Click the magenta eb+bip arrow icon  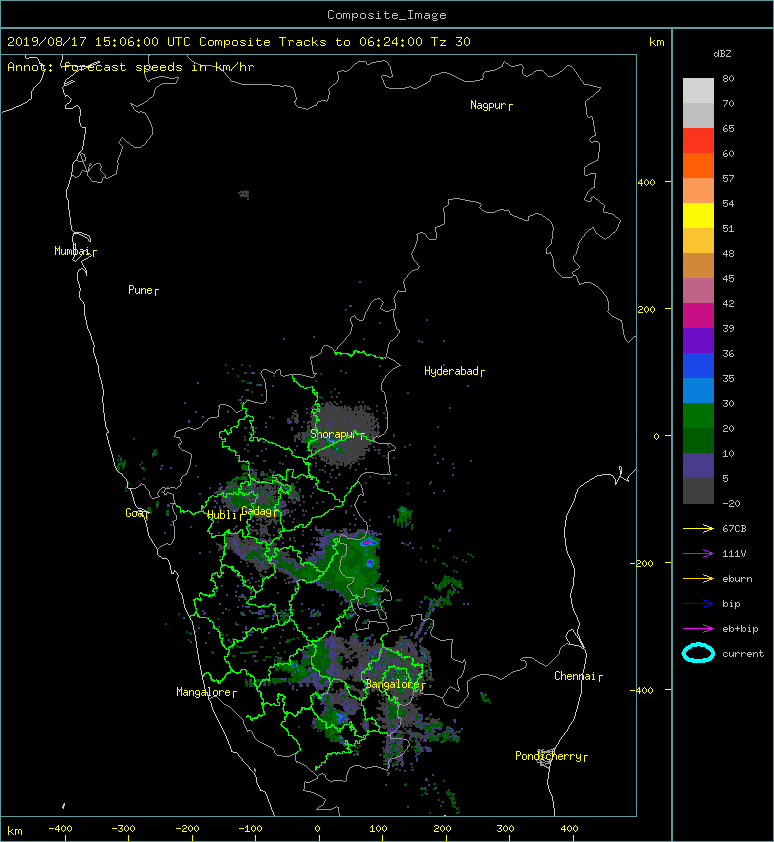point(698,629)
